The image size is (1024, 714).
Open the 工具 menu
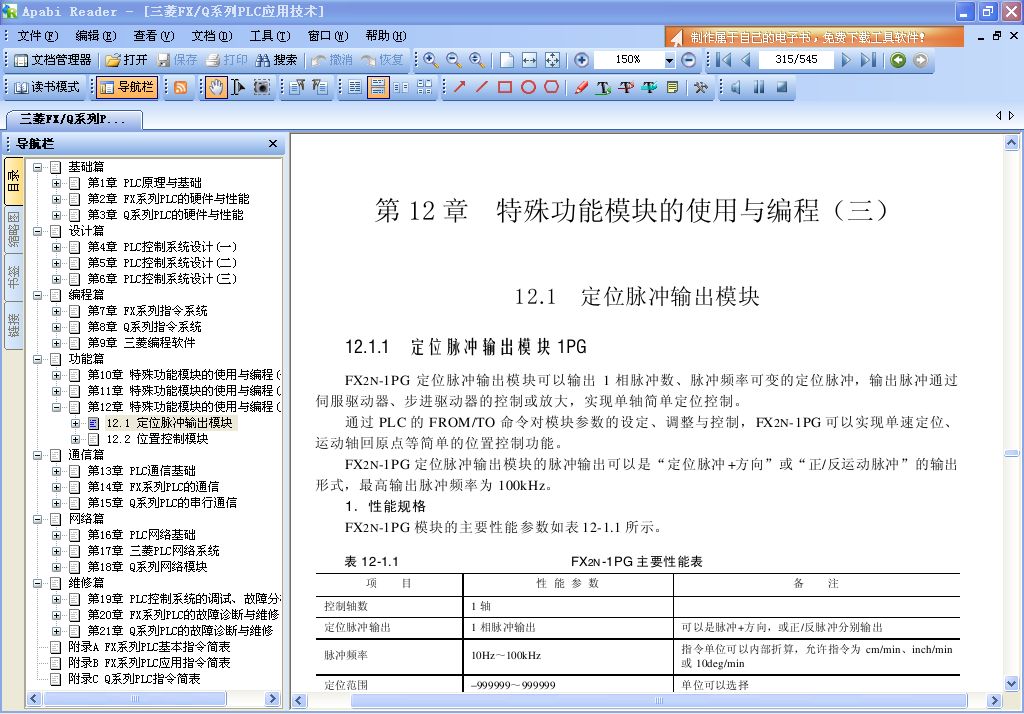(268, 36)
